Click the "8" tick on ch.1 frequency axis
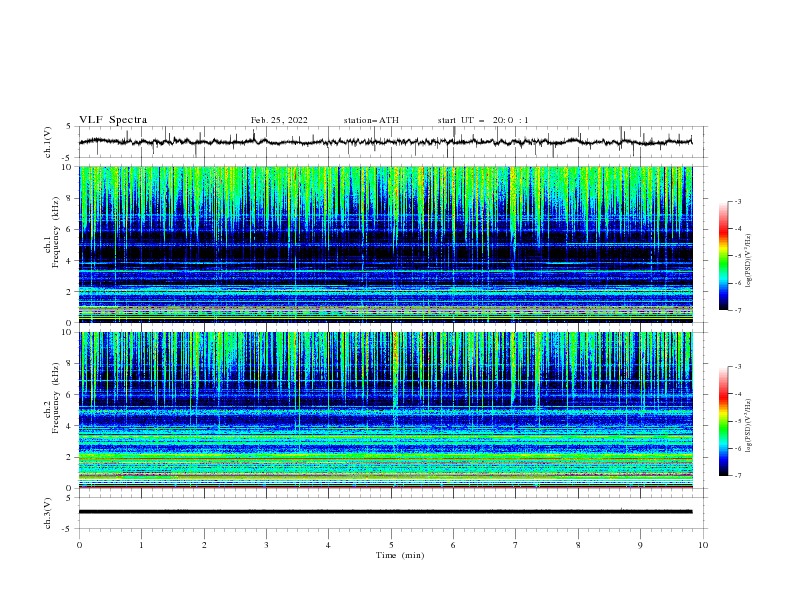792x612 pixels. (71, 198)
